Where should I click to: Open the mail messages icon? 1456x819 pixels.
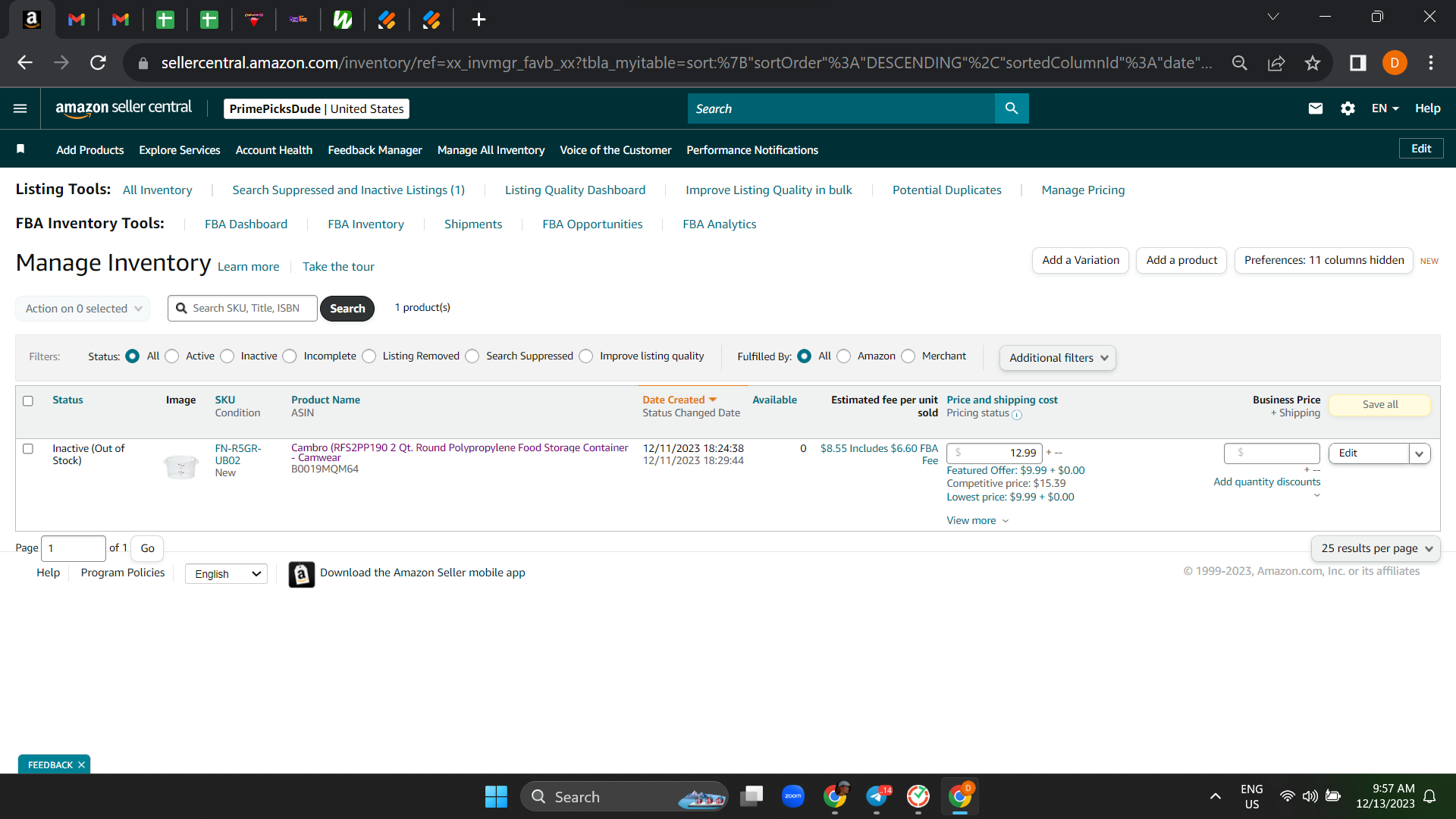[1316, 108]
